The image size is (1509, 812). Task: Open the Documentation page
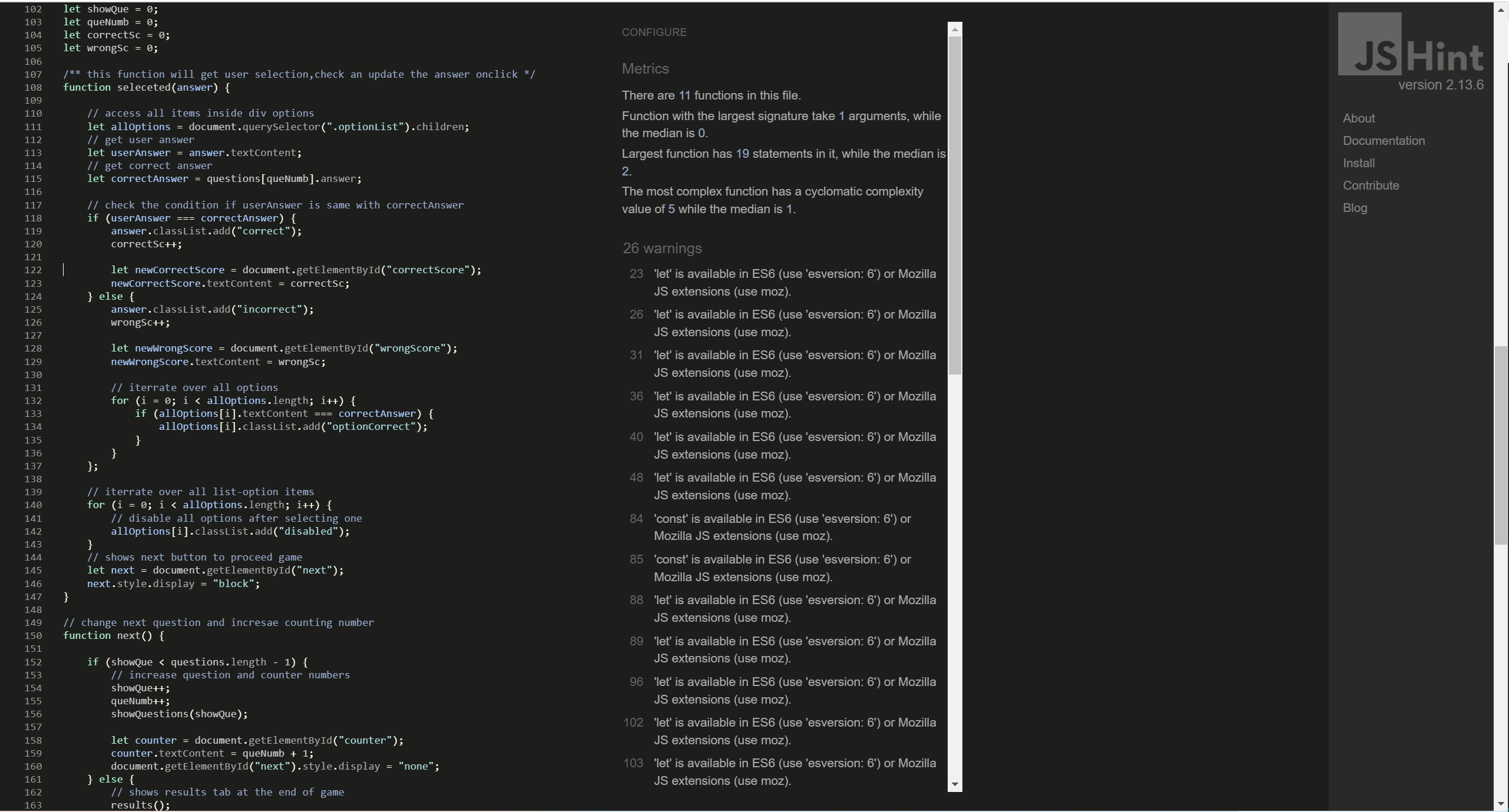point(1384,141)
